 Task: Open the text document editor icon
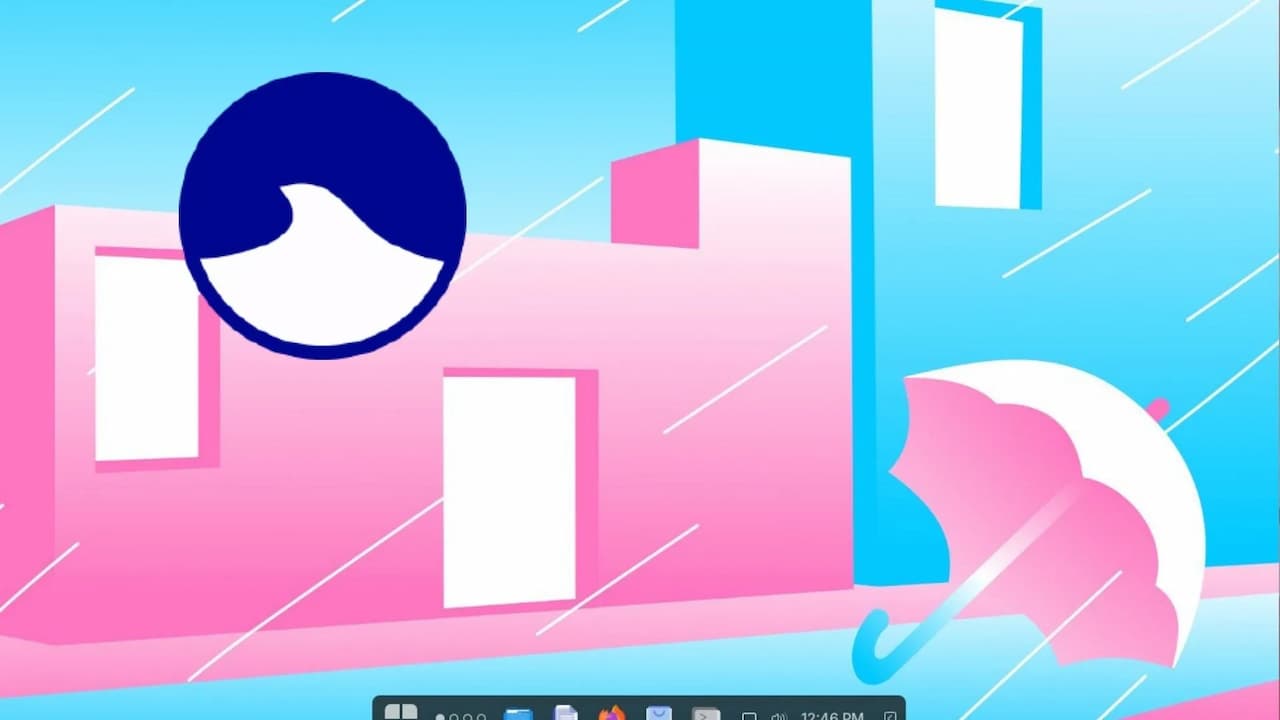[566, 713]
